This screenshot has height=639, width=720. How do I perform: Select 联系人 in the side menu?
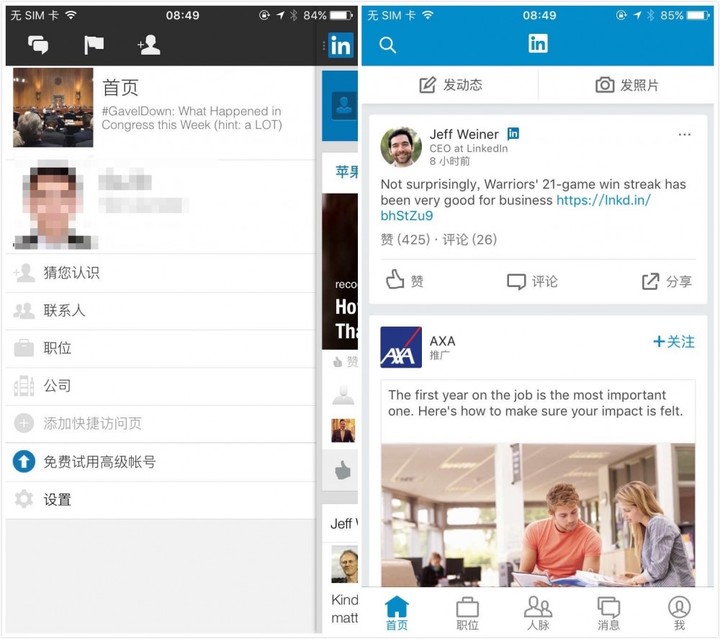[64, 310]
